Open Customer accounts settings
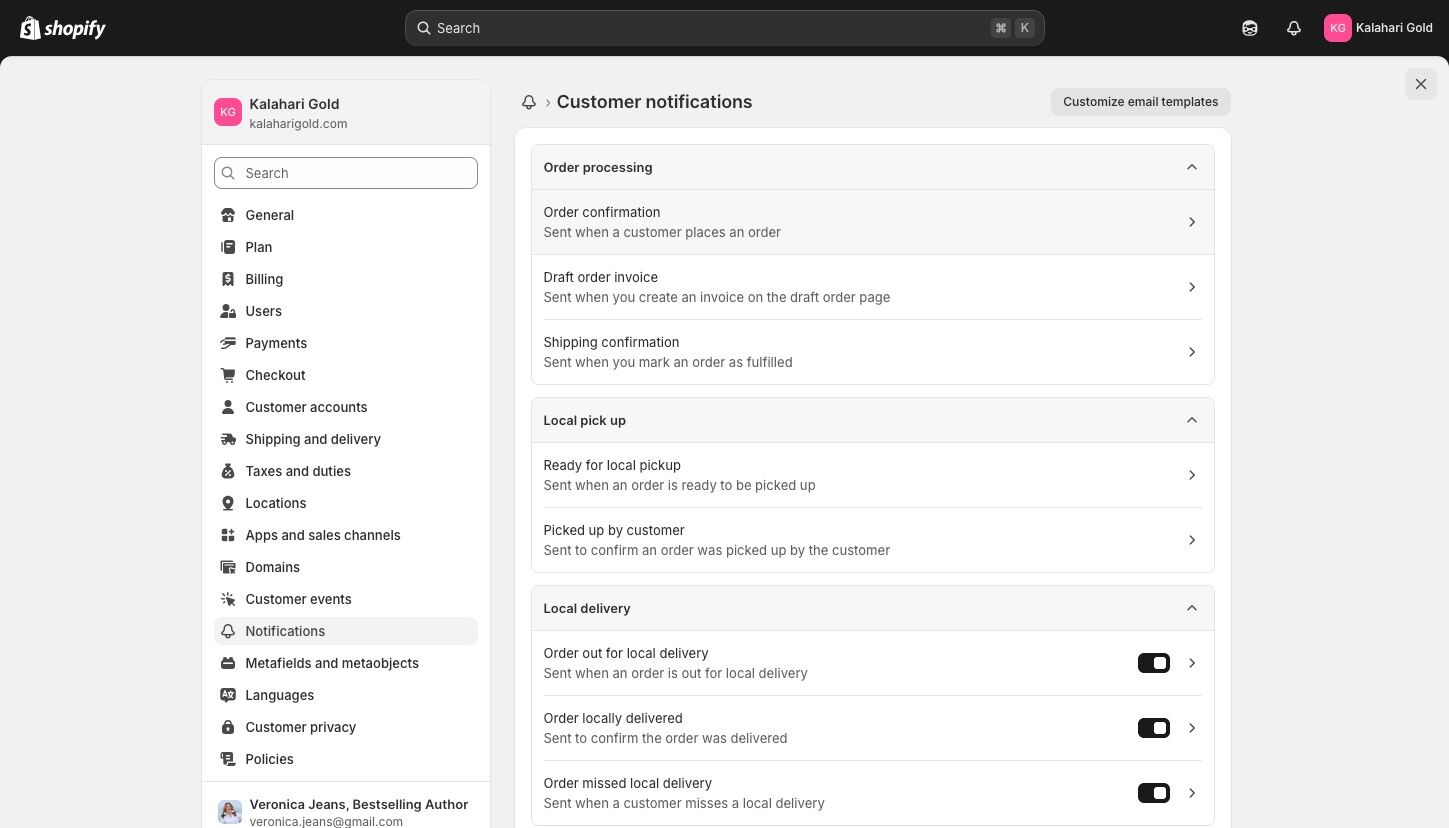This screenshot has width=1449, height=828. click(x=306, y=407)
